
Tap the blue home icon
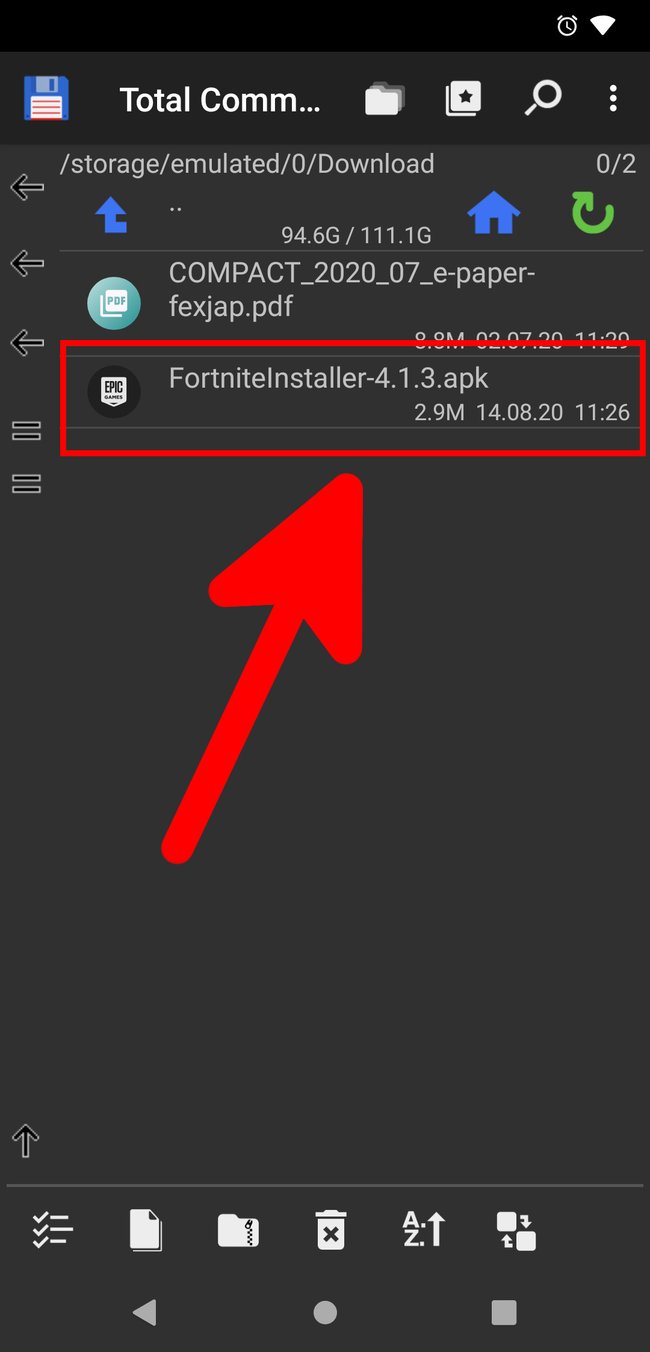pos(494,212)
